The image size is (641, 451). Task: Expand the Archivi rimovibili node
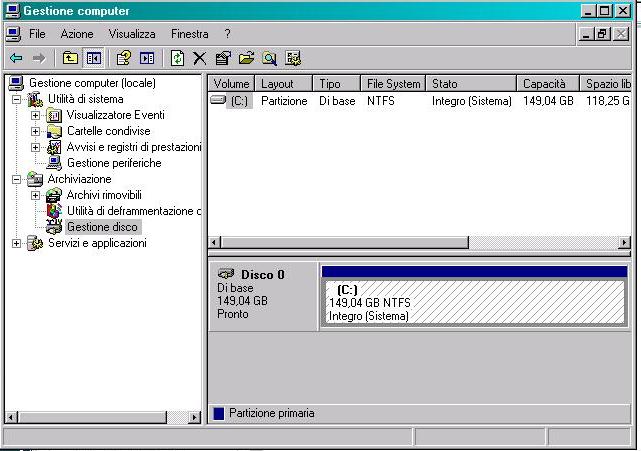tap(36, 195)
